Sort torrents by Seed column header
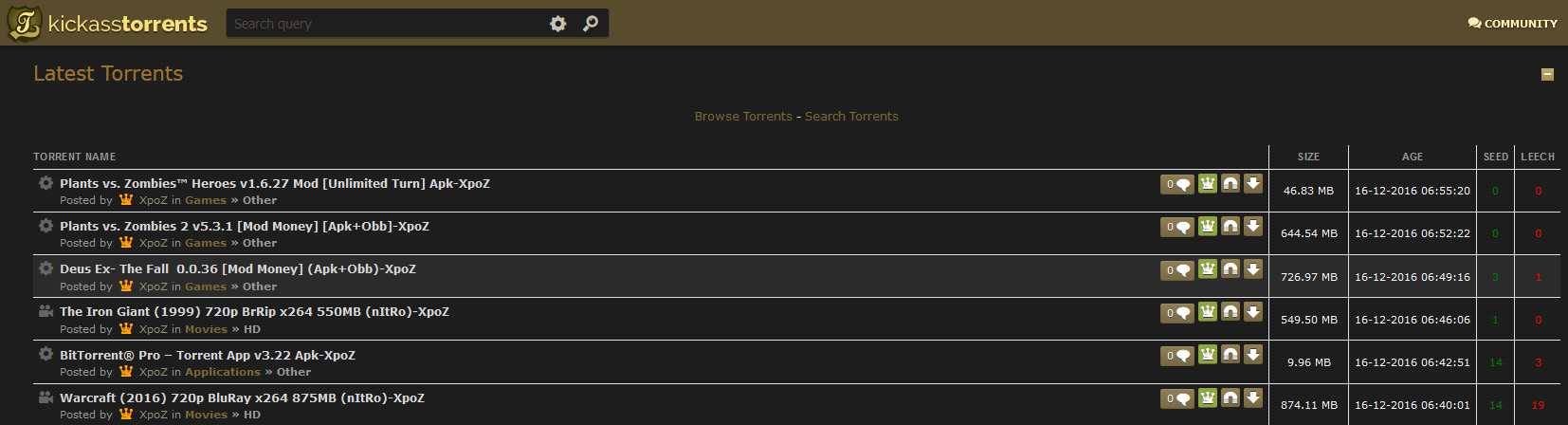The width and height of the screenshot is (1568, 425). pos(1496,157)
